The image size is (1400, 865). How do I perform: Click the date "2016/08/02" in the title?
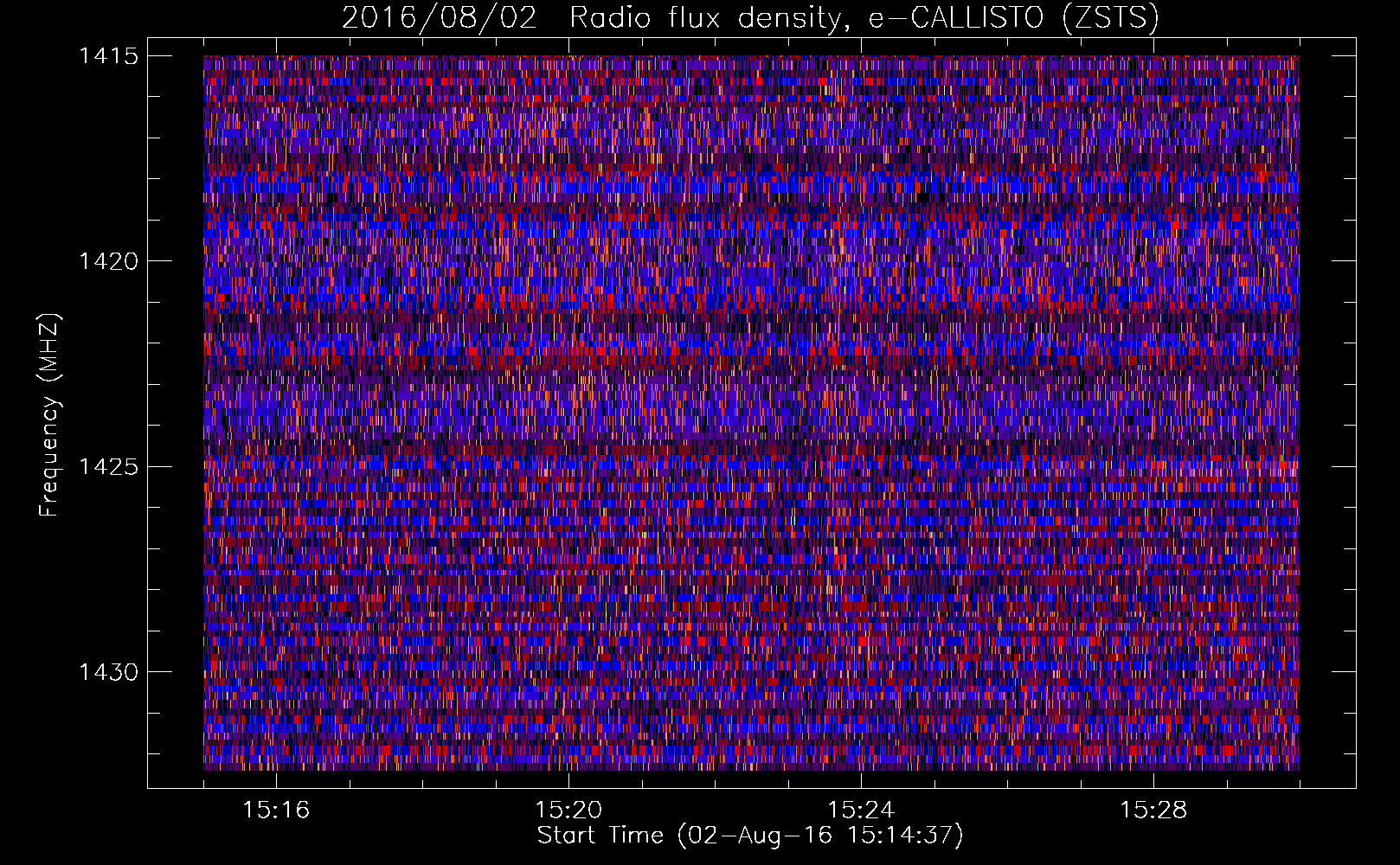click(x=440, y=18)
